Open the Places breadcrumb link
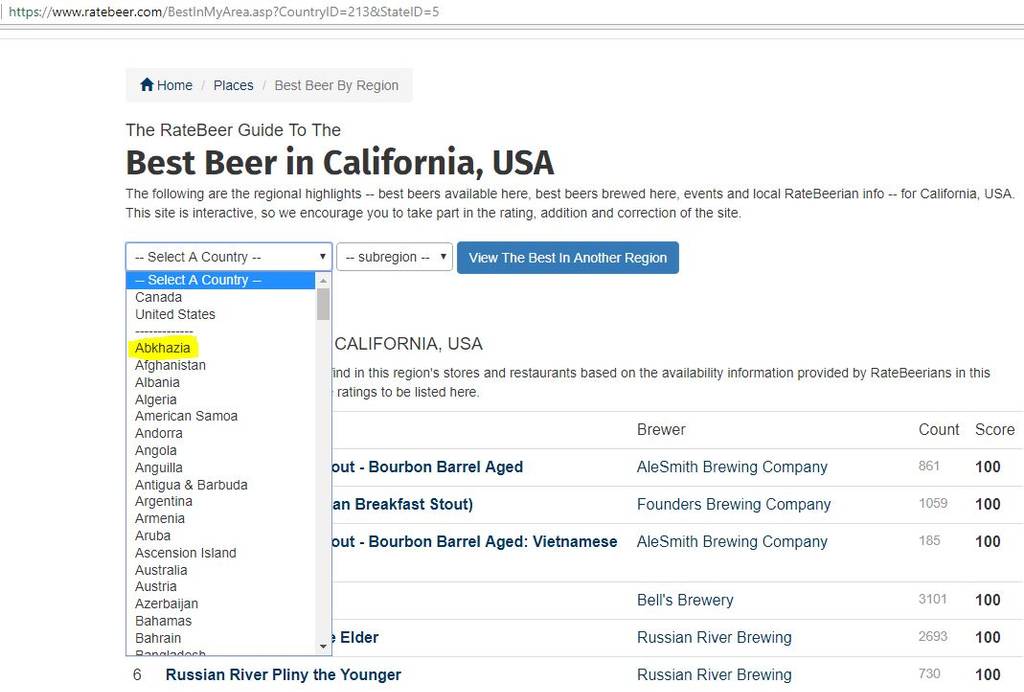1024x692 pixels. pos(233,86)
